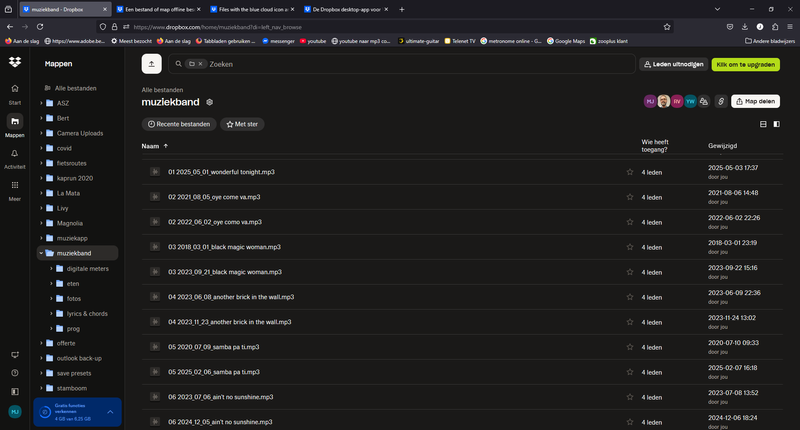Go to Start home in the sidebar
Image resolution: width=800 pixels, height=430 pixels.
tap(14, 93)
